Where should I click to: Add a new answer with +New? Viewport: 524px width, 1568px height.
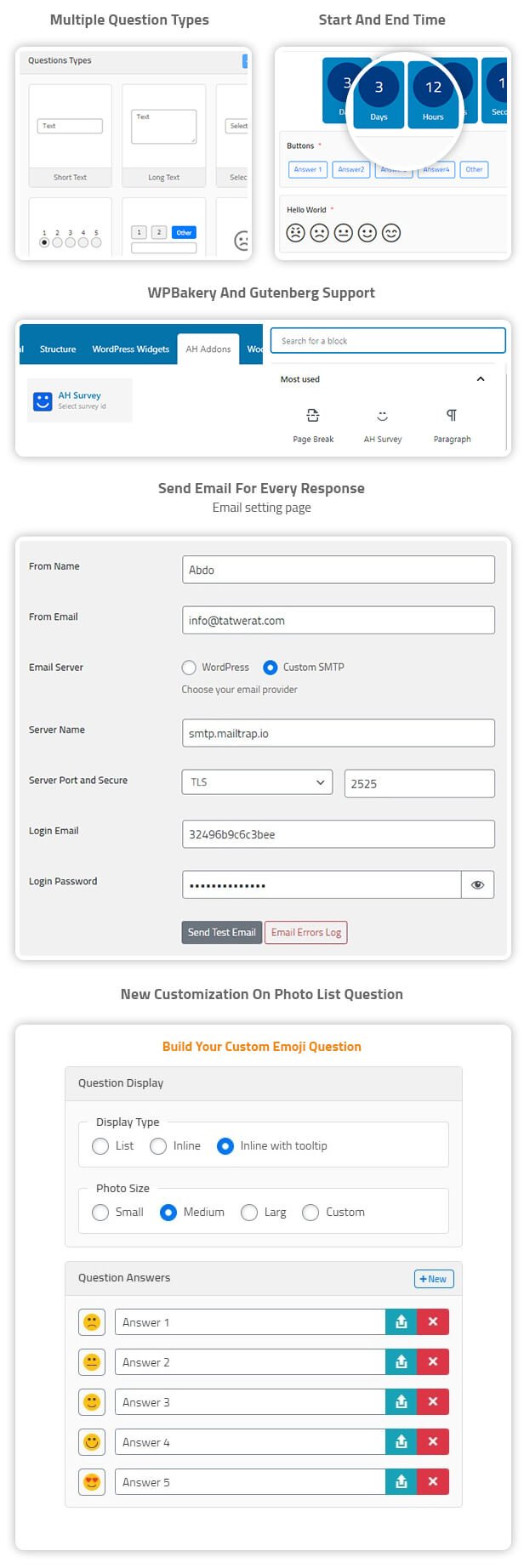[x=434, y=1279]
